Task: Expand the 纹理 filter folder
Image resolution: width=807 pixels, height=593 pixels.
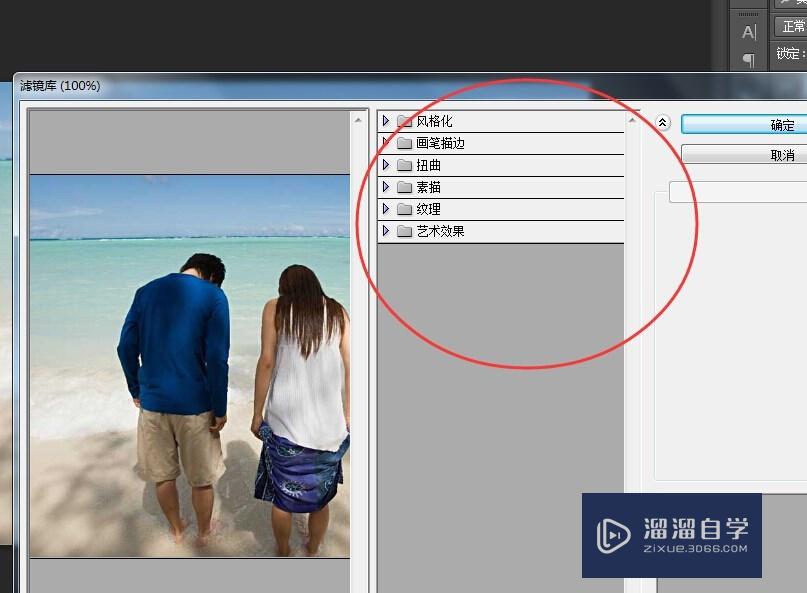Action: click(x=385, y=209)
